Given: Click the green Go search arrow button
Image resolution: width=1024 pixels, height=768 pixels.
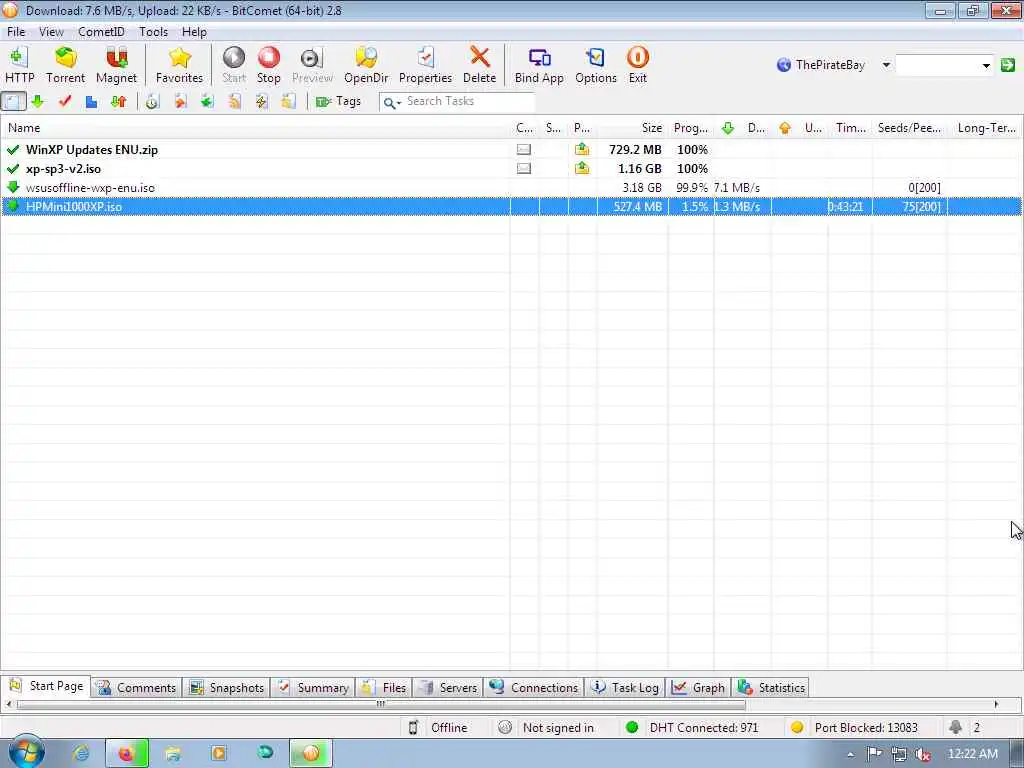Looking at the screenshot, I should pyautogui.click(x=1008, y=65).
